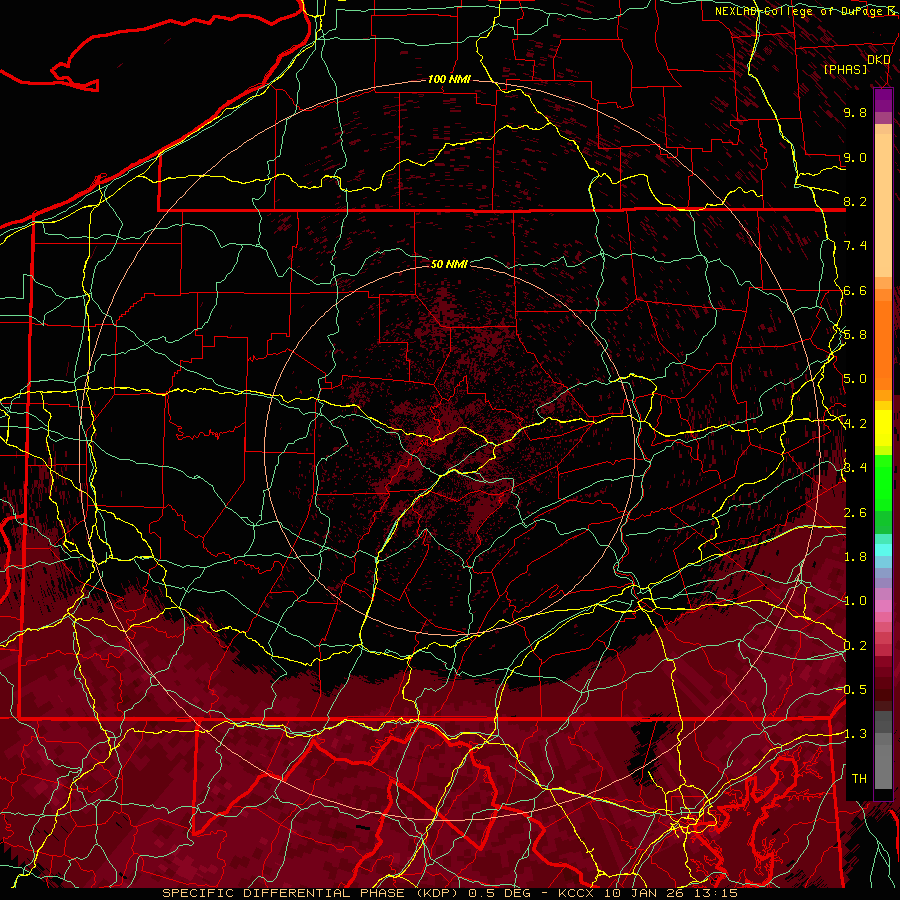The width and height of the screenshot is (900, 900).
Task: Click the 1.3 value near the legend bottom
Action: [x=855, y=734]
